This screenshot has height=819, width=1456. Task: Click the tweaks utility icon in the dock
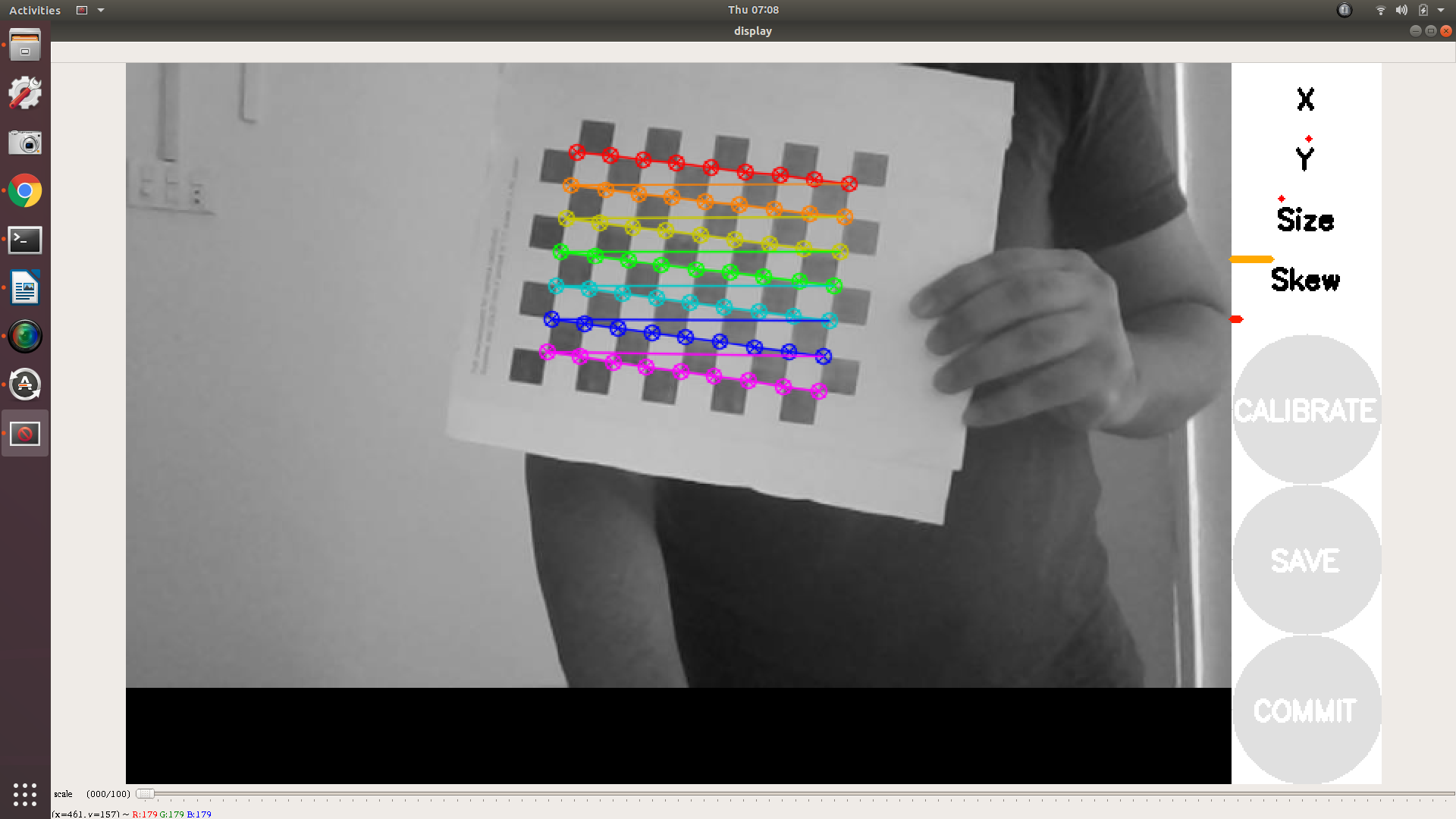click(25, 93)
